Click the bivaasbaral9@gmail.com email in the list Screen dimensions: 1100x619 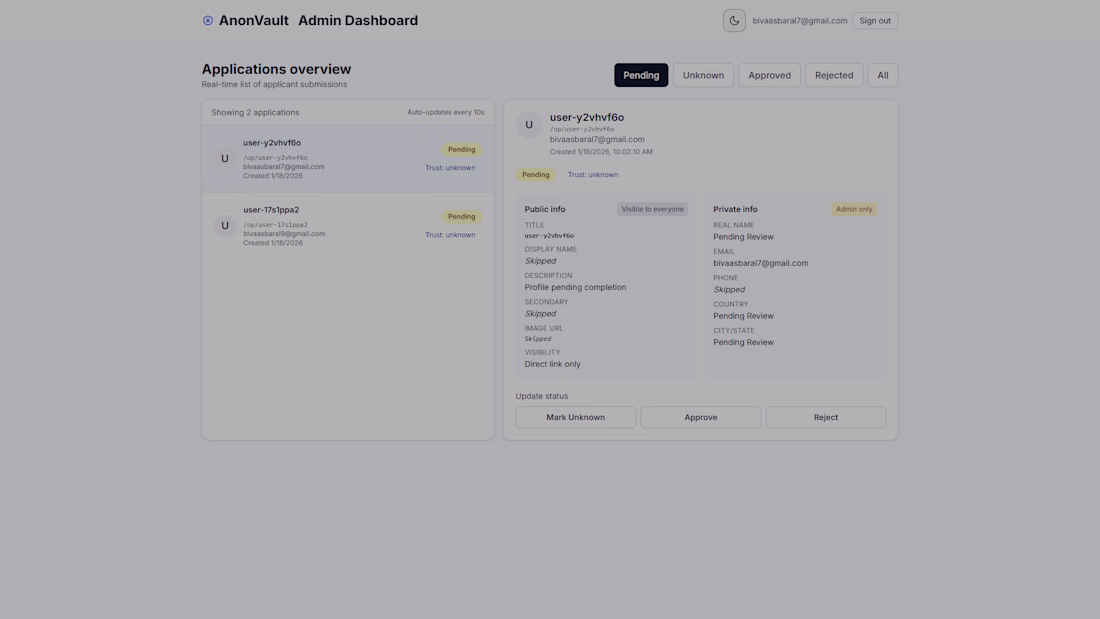point(284,234)
